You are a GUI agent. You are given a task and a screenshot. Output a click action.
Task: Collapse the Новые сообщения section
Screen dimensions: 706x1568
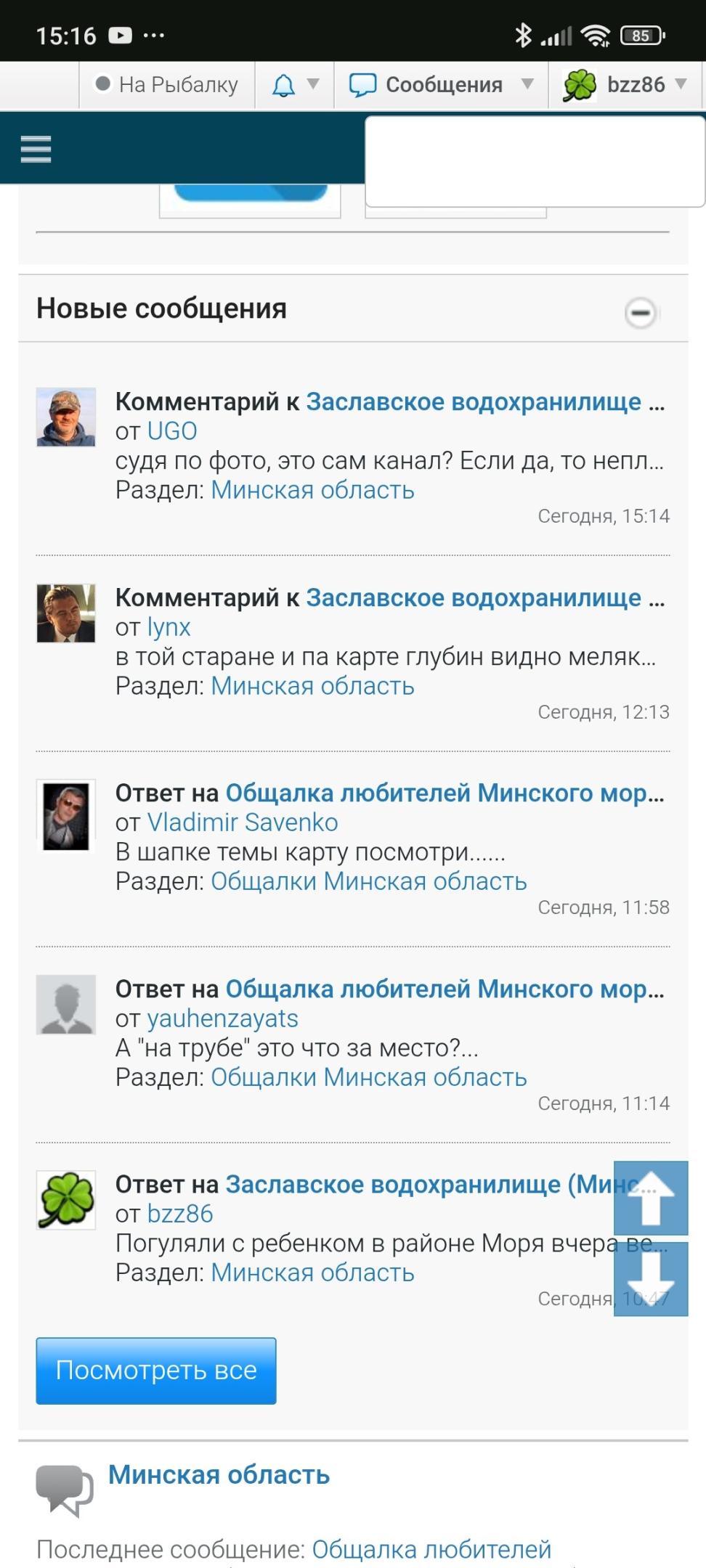point(641,313)
